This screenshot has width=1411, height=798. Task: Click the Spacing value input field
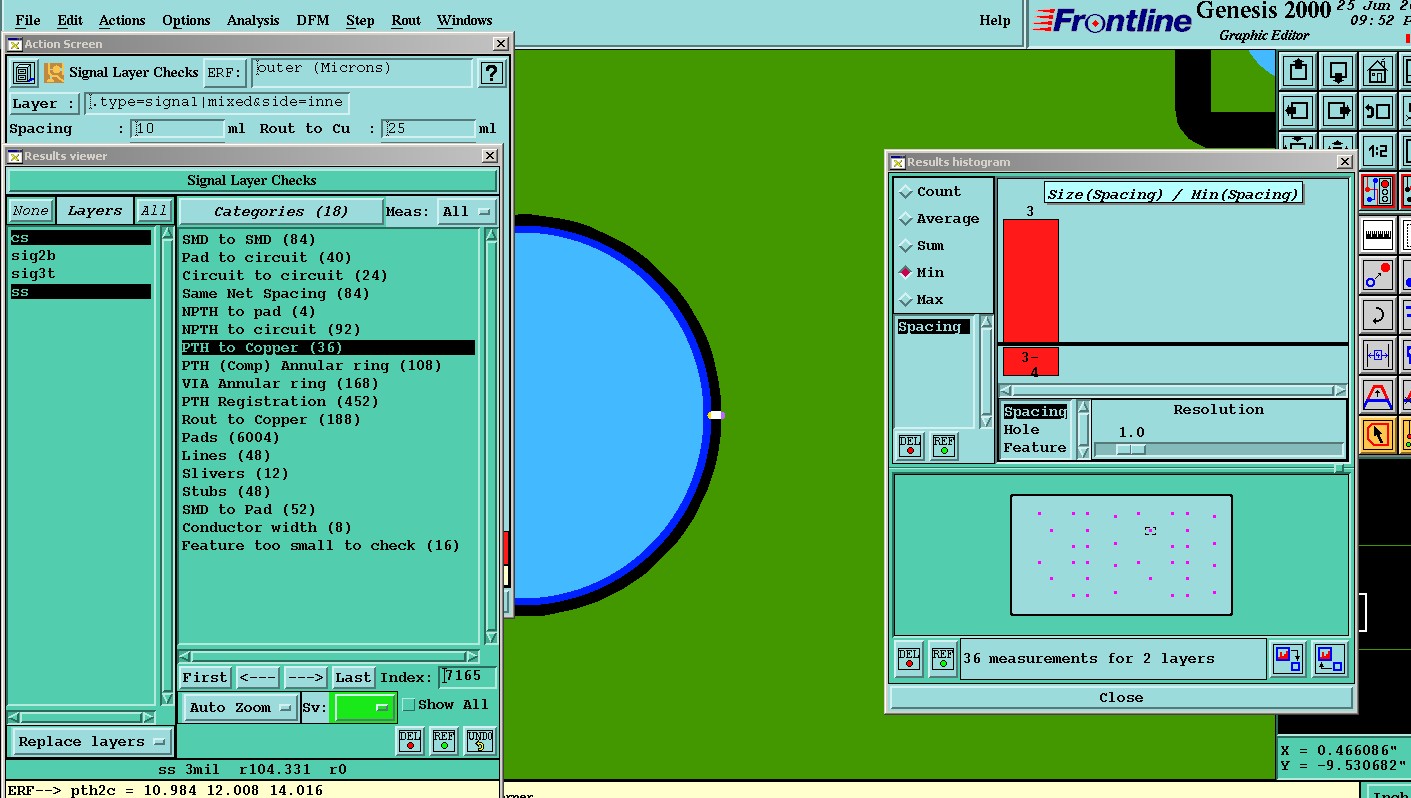tap(178, 129)
